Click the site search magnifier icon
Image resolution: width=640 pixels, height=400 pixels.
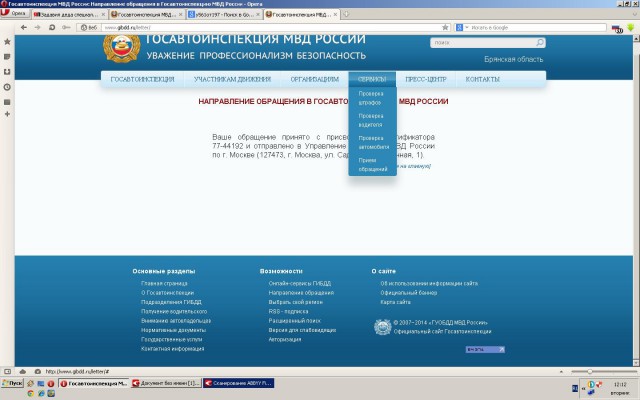pyautogui.click(x=540, y=42)
